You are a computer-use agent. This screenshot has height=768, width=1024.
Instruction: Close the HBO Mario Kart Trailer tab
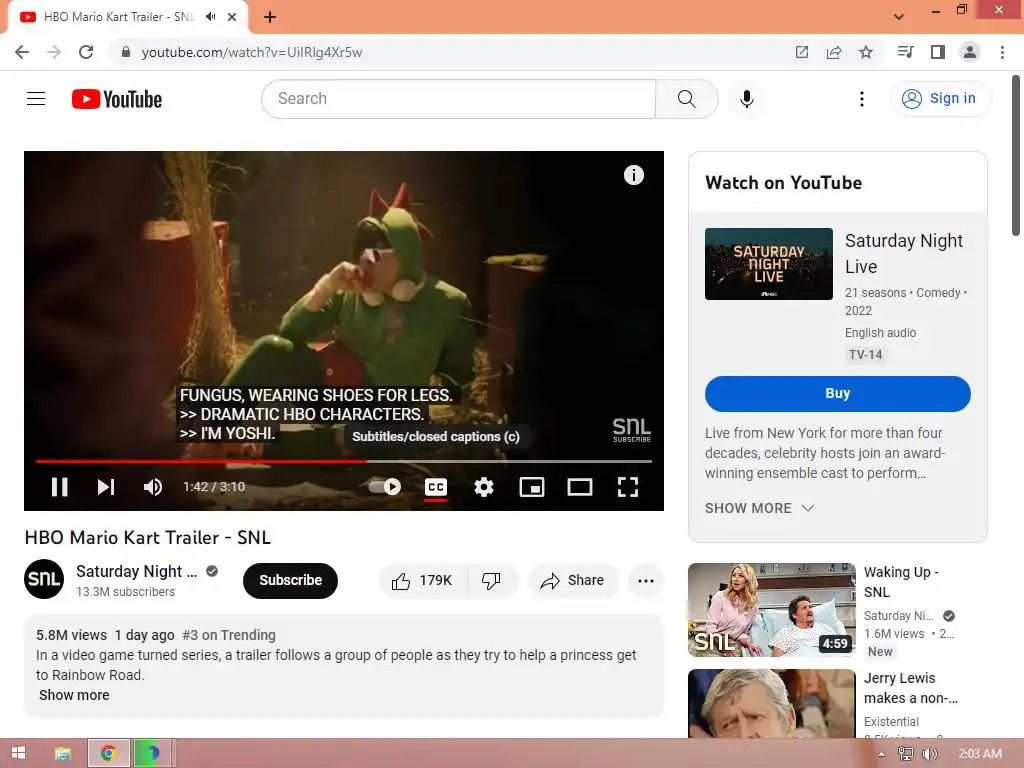(x=232, y=17)
